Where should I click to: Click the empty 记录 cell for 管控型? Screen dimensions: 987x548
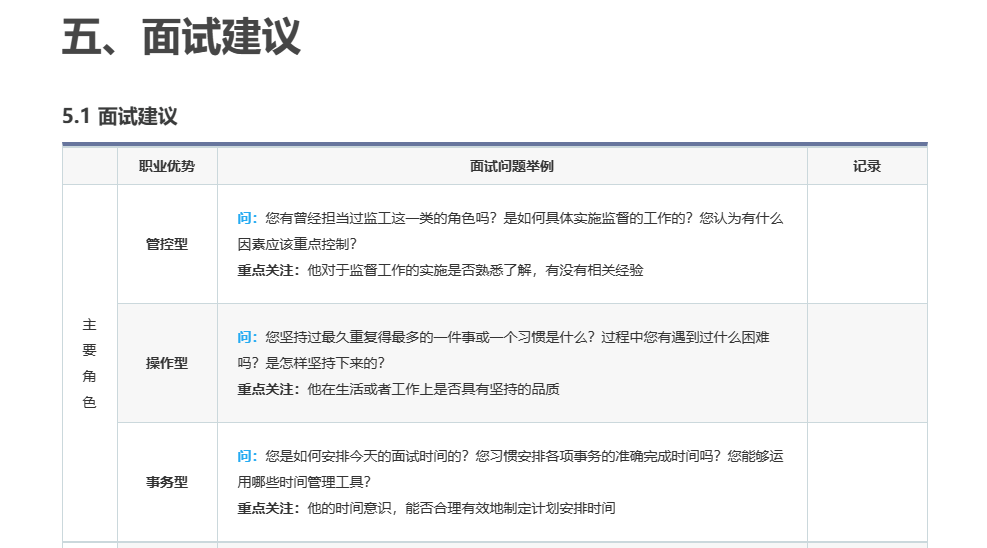click(866, 244)
